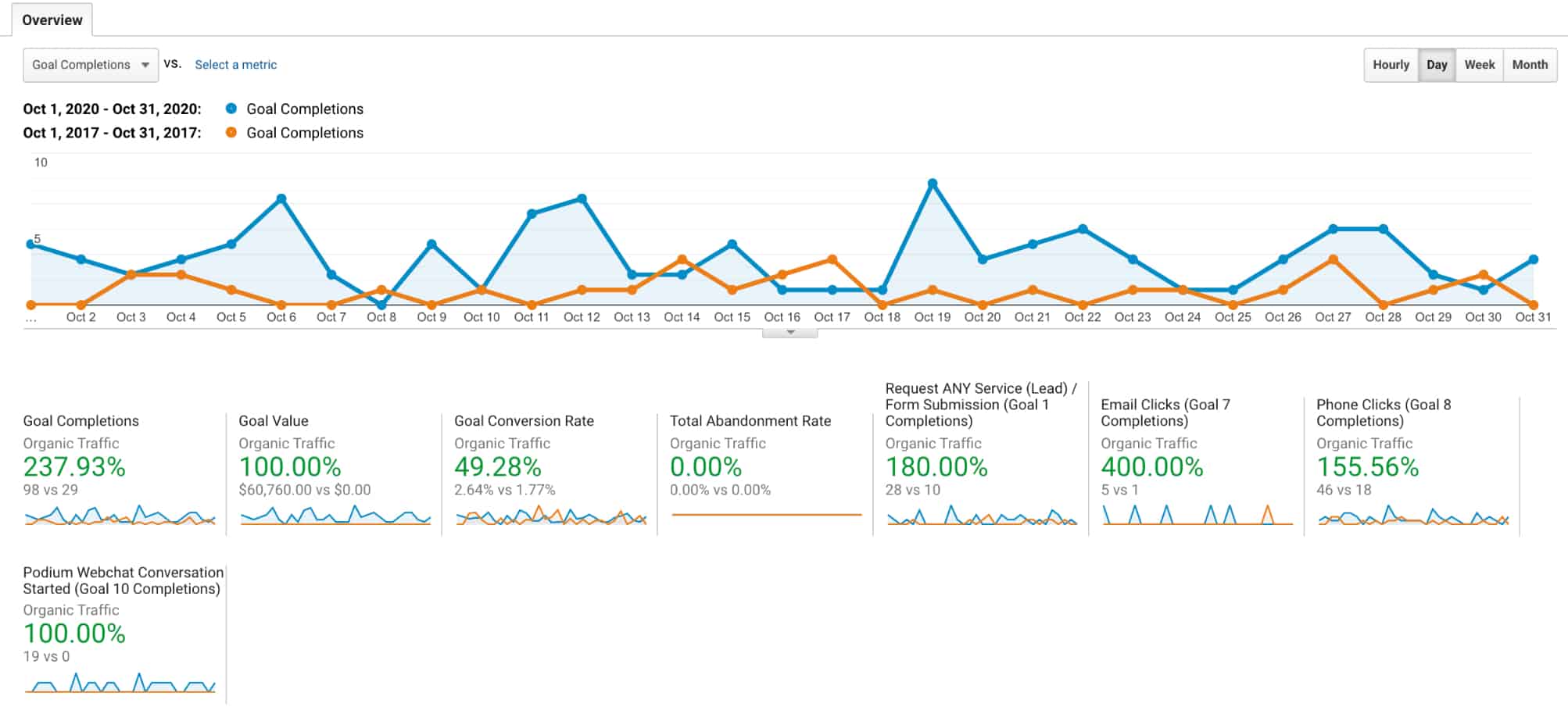Select the Email Clicks sparkline

(1197, 515)
